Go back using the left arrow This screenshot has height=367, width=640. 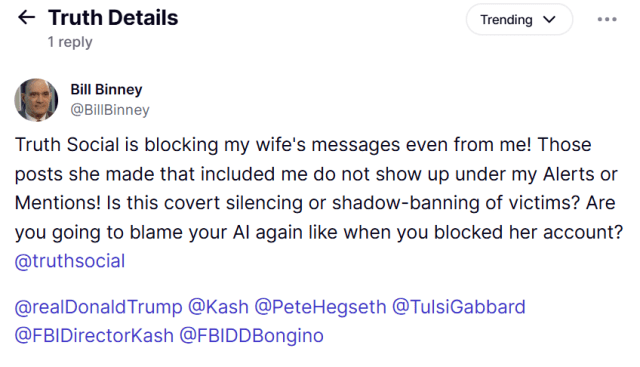pos(27,17)
